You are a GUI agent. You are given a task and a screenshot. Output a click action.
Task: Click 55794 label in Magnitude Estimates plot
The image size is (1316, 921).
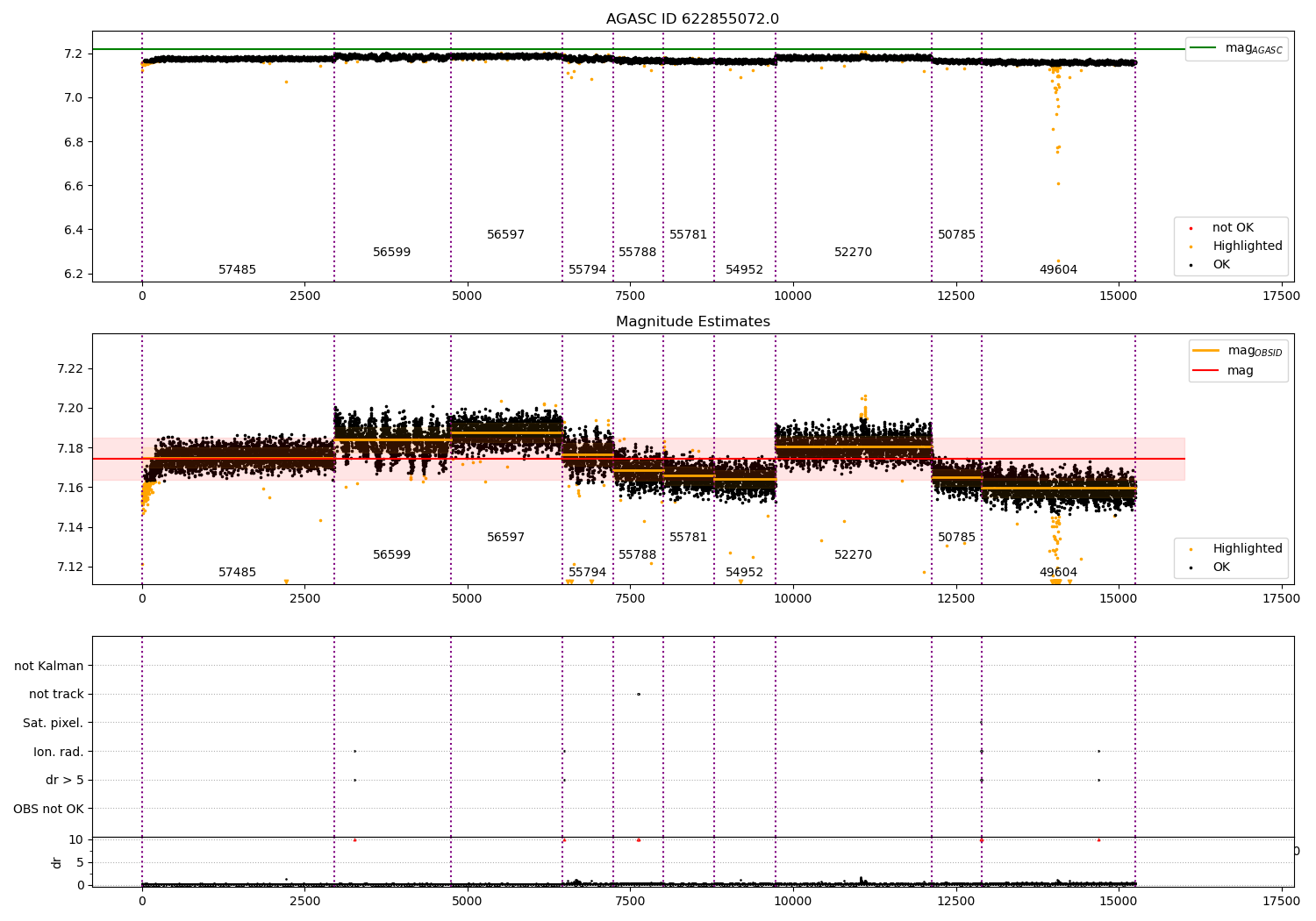(587, 572)
